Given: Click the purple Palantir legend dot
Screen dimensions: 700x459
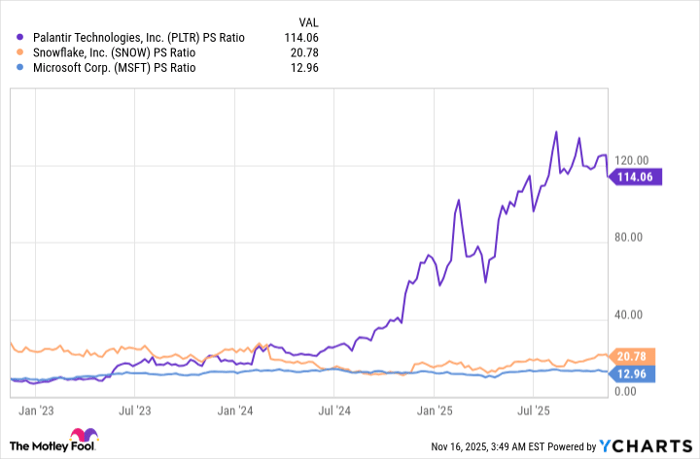Looking at the screenshot, I should coord(20,38).
